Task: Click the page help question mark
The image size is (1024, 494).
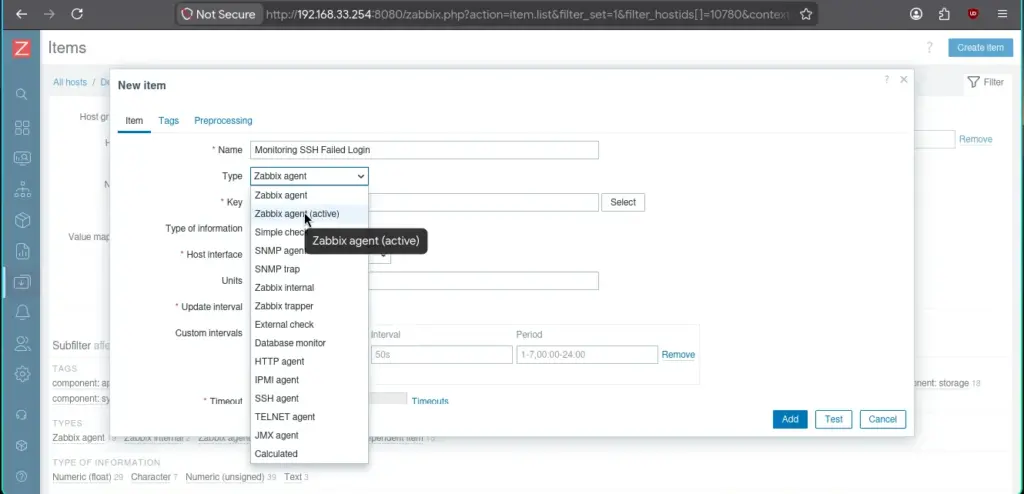Action: (929, 48)
